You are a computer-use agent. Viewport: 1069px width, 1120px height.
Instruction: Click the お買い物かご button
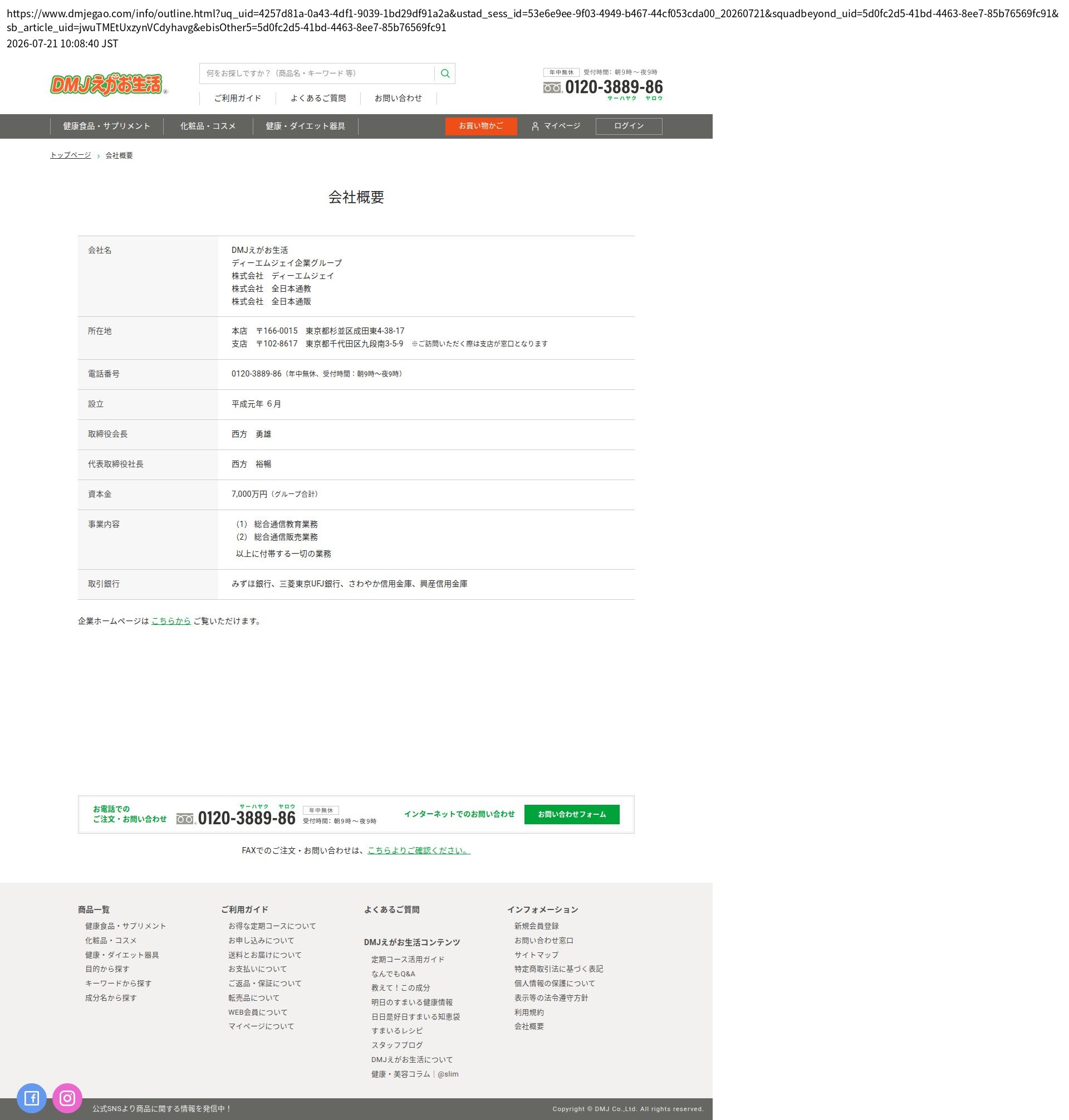(481, 126)
